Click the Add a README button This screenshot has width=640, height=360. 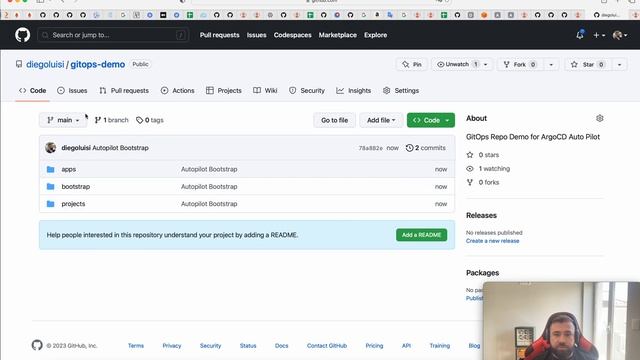[421, 235]
